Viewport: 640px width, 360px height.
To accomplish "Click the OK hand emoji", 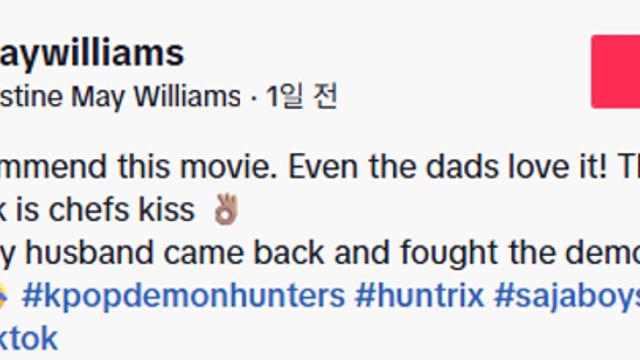I will click(x=227, y=210).
